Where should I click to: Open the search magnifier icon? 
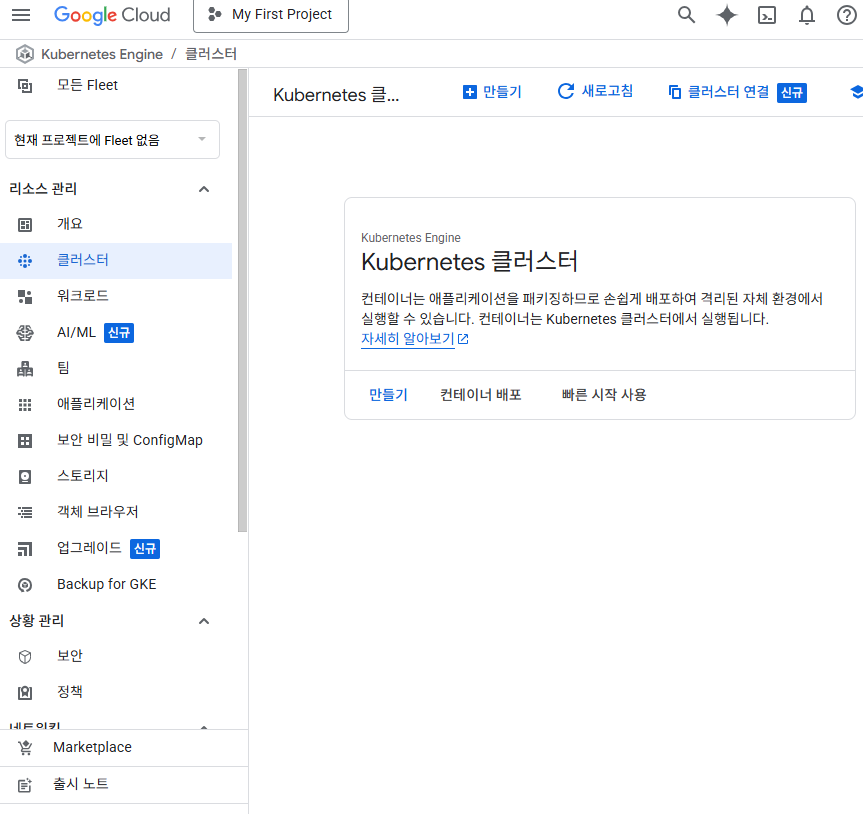[686, 15]
